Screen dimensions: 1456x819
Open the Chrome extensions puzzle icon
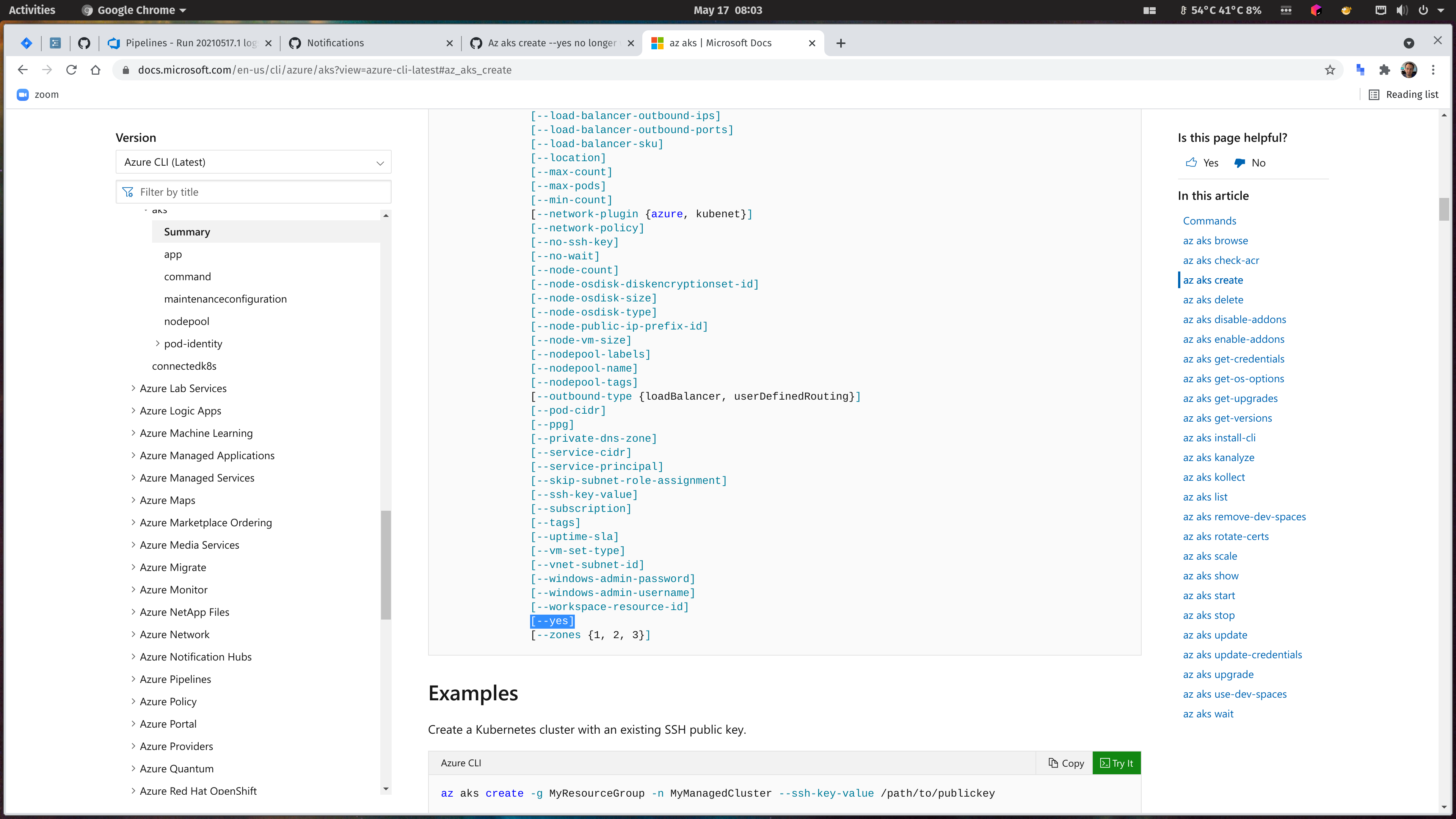pyautogui.click(x=1384, y=70)
